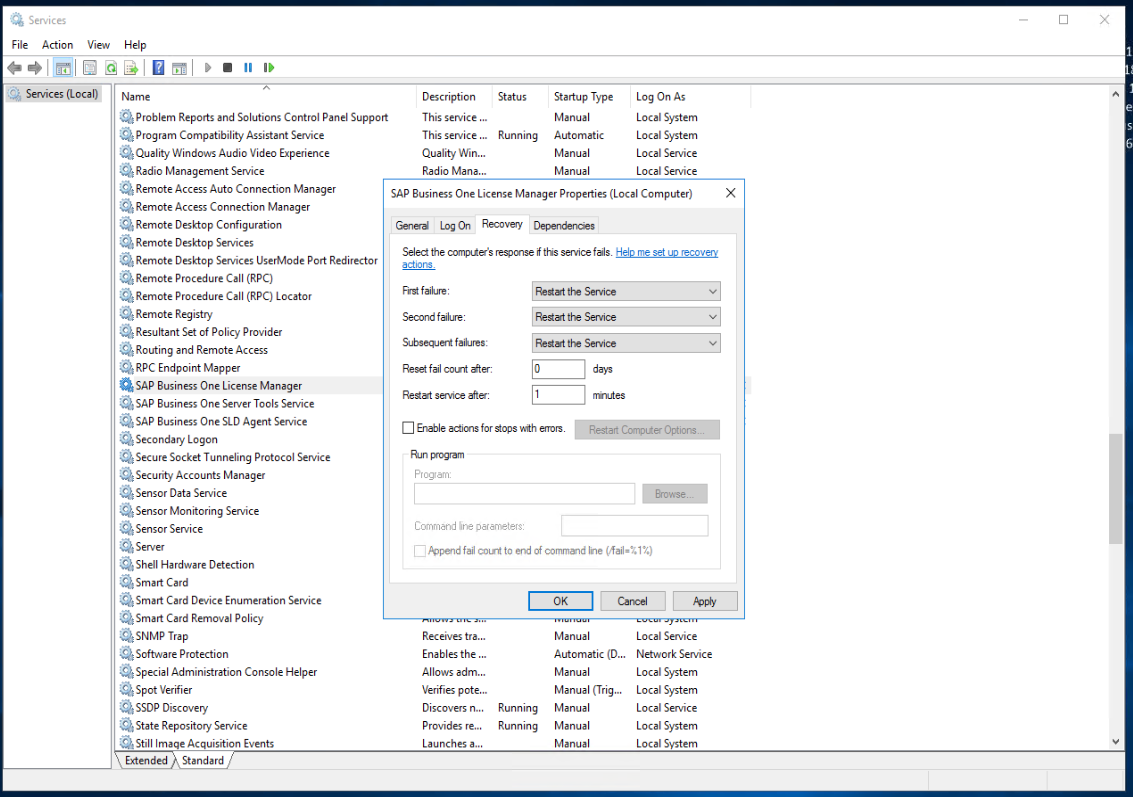Image resolution: width=1133 pixels, height=797 pixels.
Task: Open the View menu
Action: [x=98, y=45]
